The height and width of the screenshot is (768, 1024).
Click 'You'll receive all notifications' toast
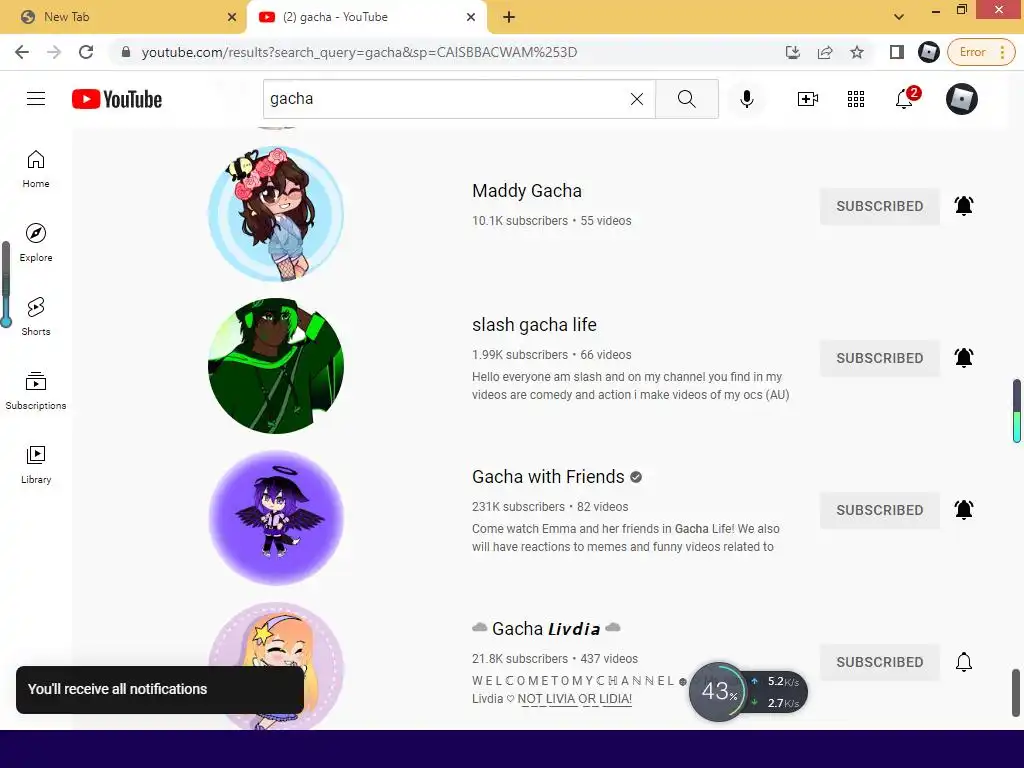pos(160,690)
